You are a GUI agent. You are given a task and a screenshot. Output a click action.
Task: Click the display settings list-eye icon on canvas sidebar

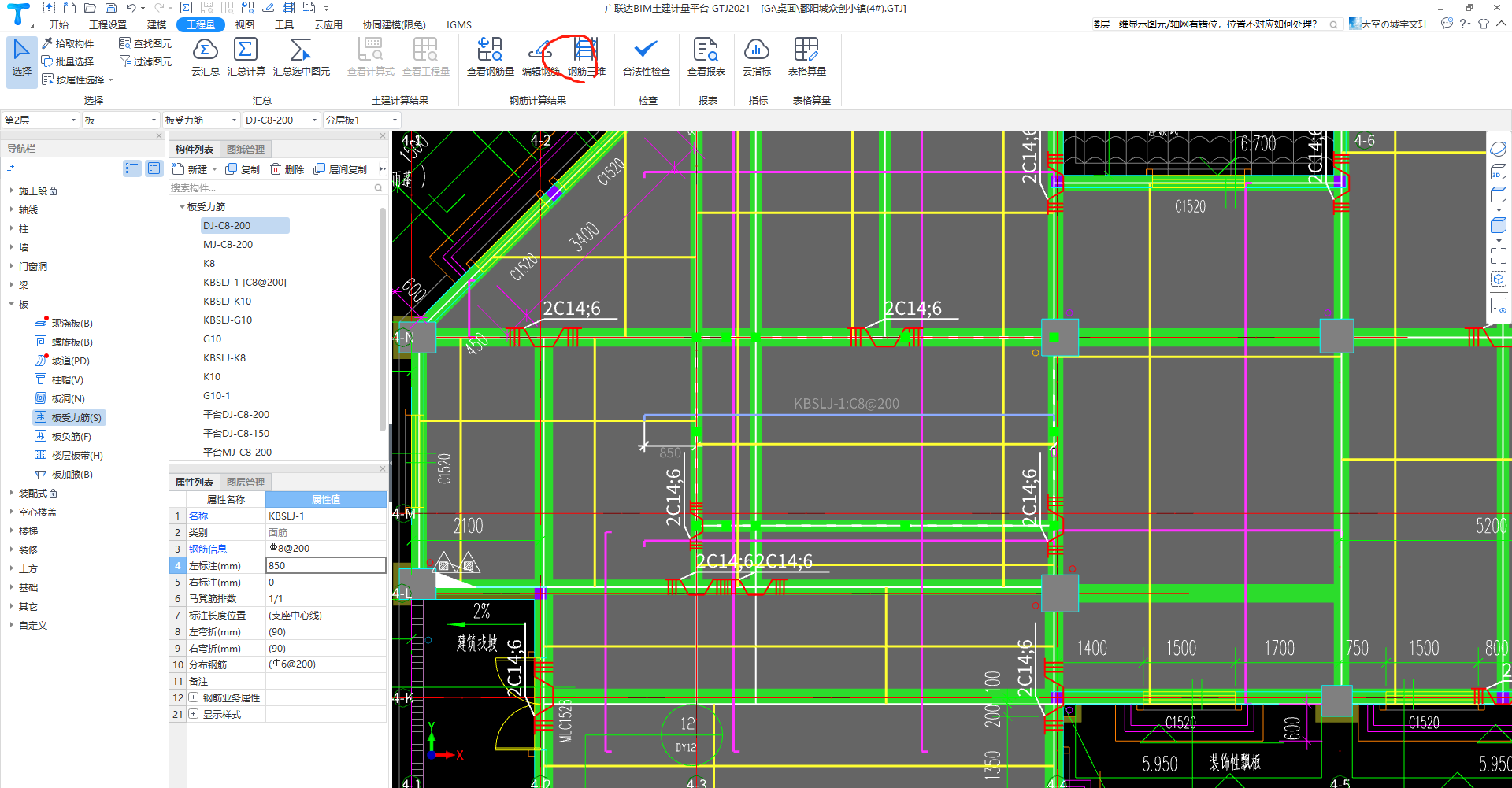[1498, 305]
